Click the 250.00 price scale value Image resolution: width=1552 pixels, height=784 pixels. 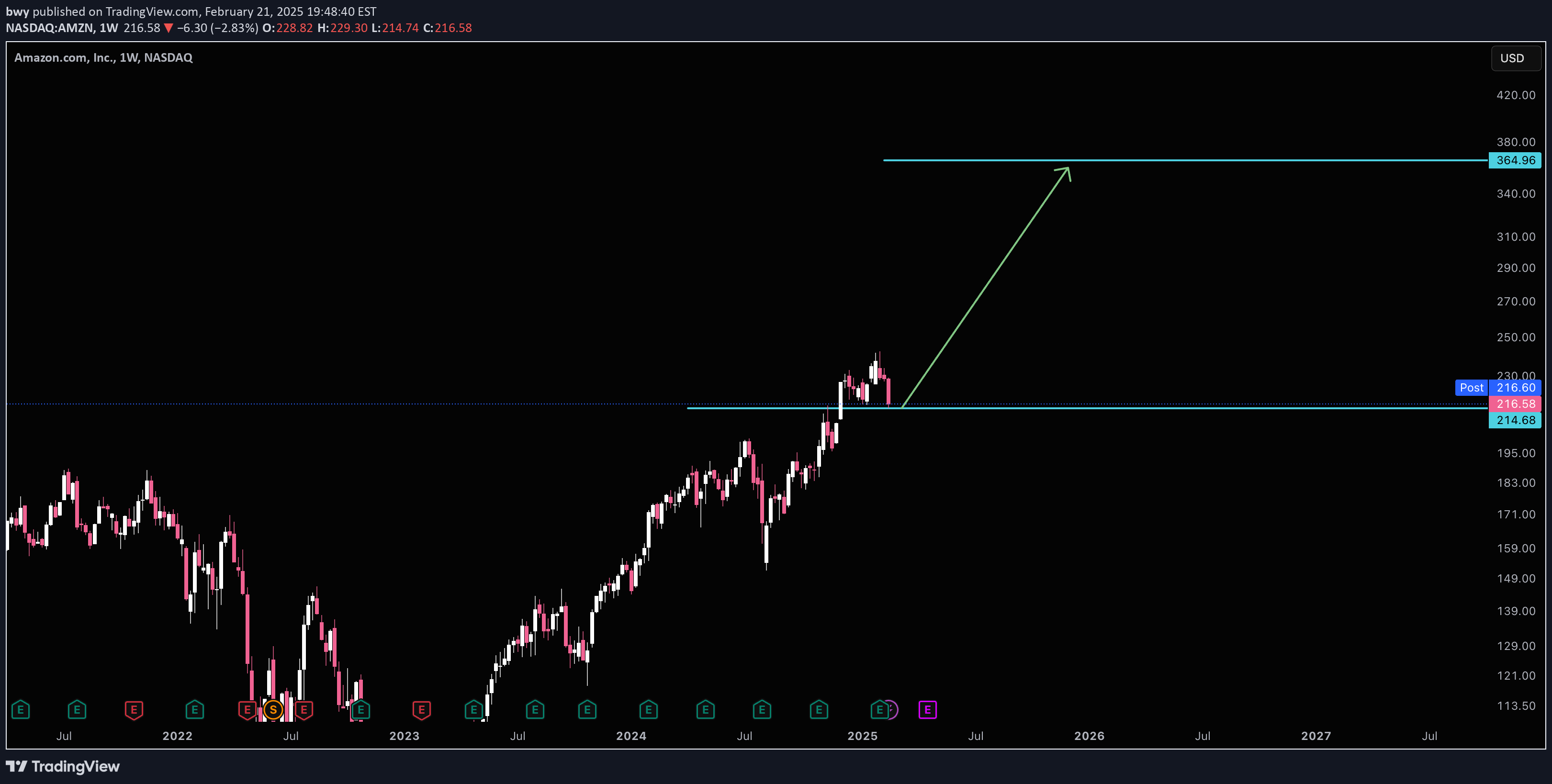1516,337
